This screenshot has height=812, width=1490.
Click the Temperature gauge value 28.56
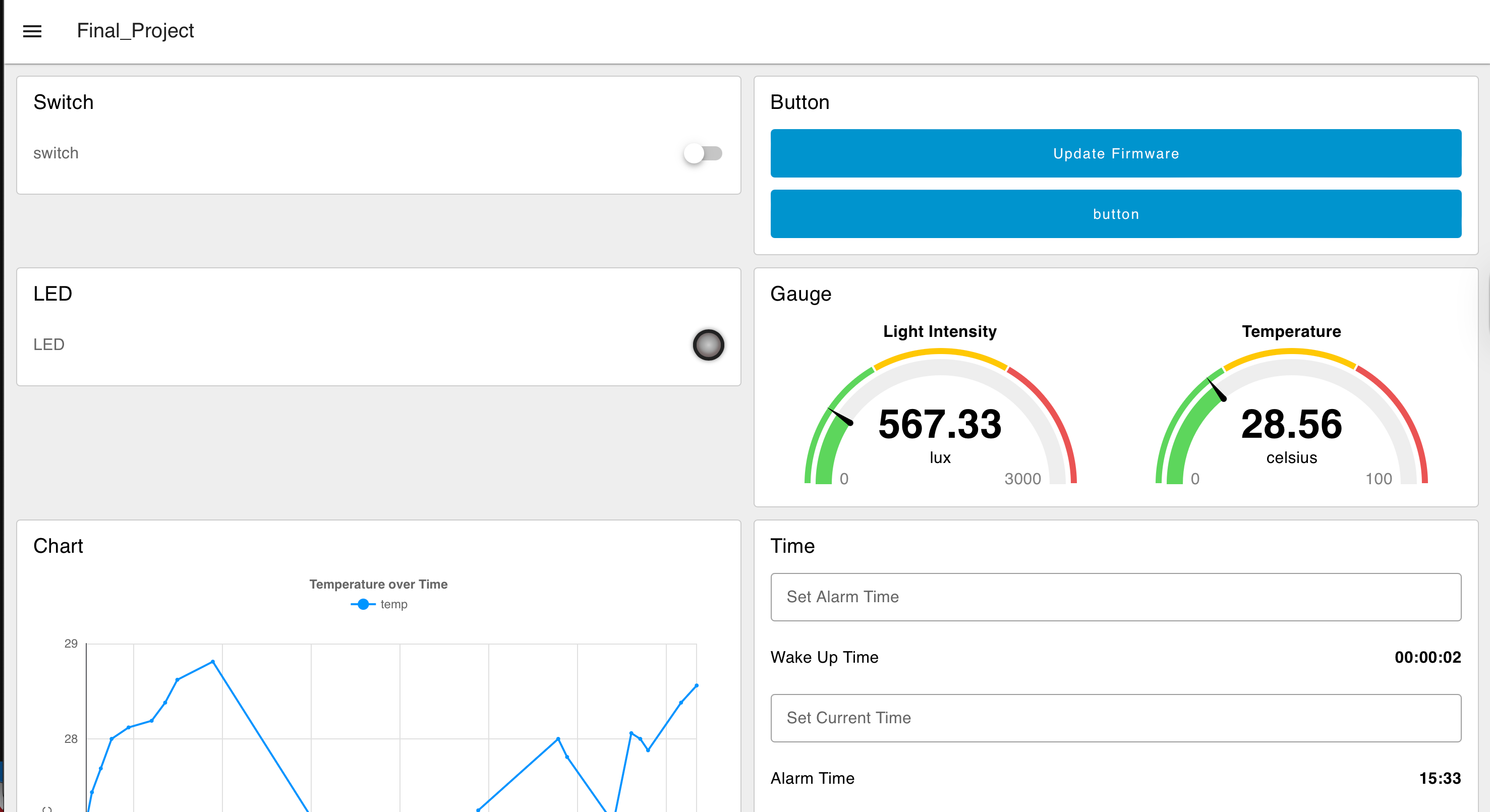click(x=1291, y=424)
